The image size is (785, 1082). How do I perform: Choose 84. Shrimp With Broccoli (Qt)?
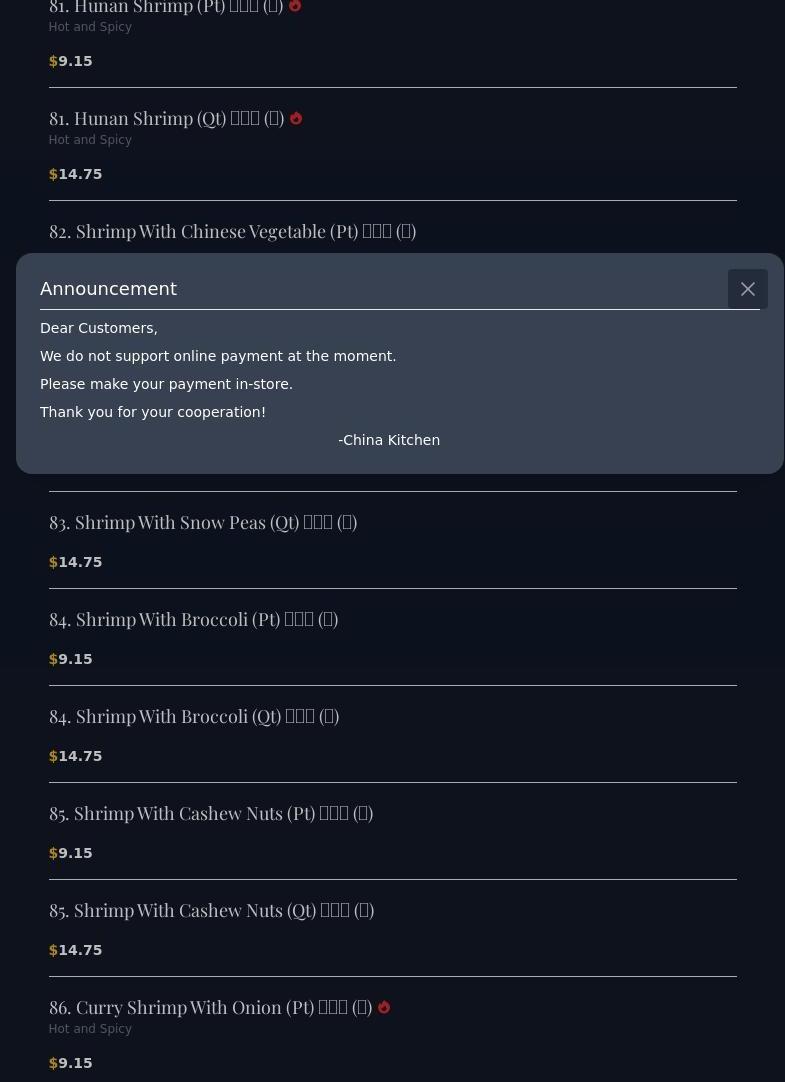click(x=193, y=716)
